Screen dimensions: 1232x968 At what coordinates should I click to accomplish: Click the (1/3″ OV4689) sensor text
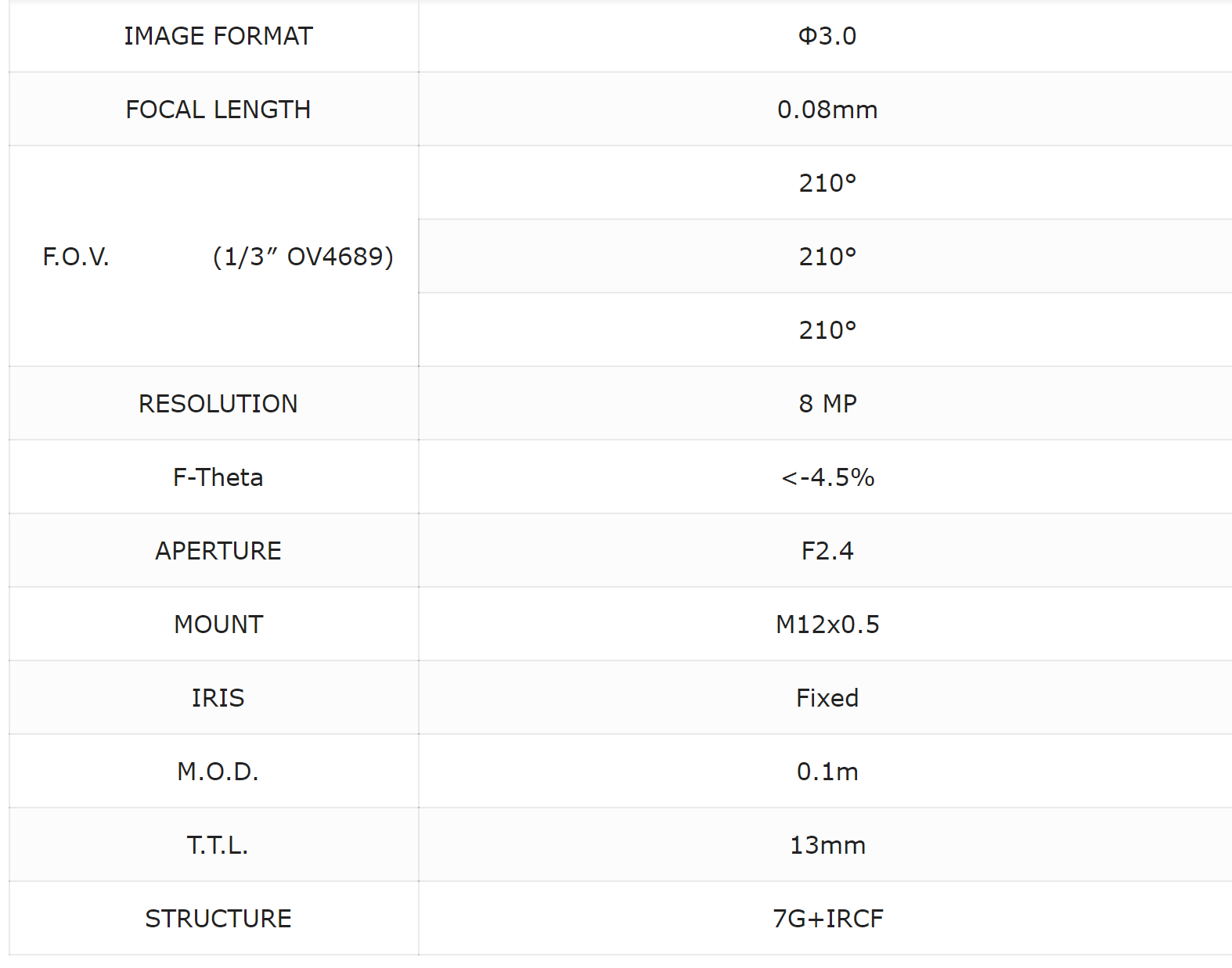tap(303, 257)
